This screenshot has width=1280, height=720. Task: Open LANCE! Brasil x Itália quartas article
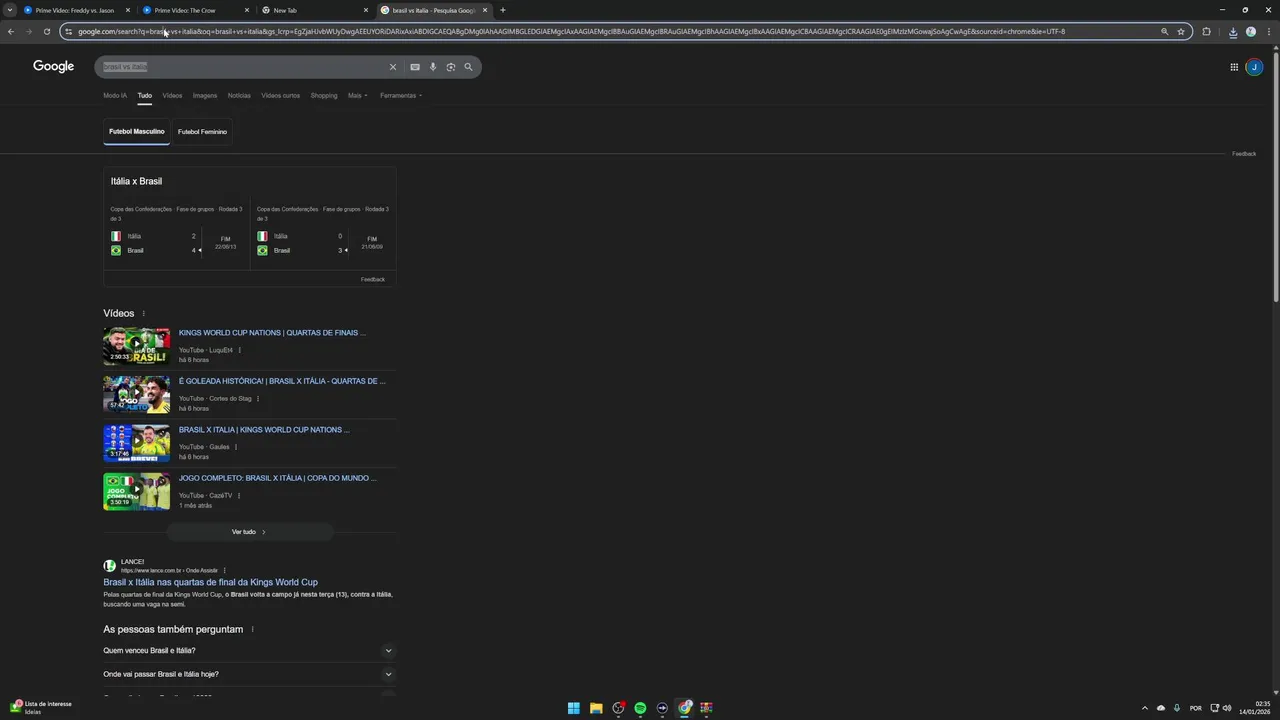click(x=210, y=582)
